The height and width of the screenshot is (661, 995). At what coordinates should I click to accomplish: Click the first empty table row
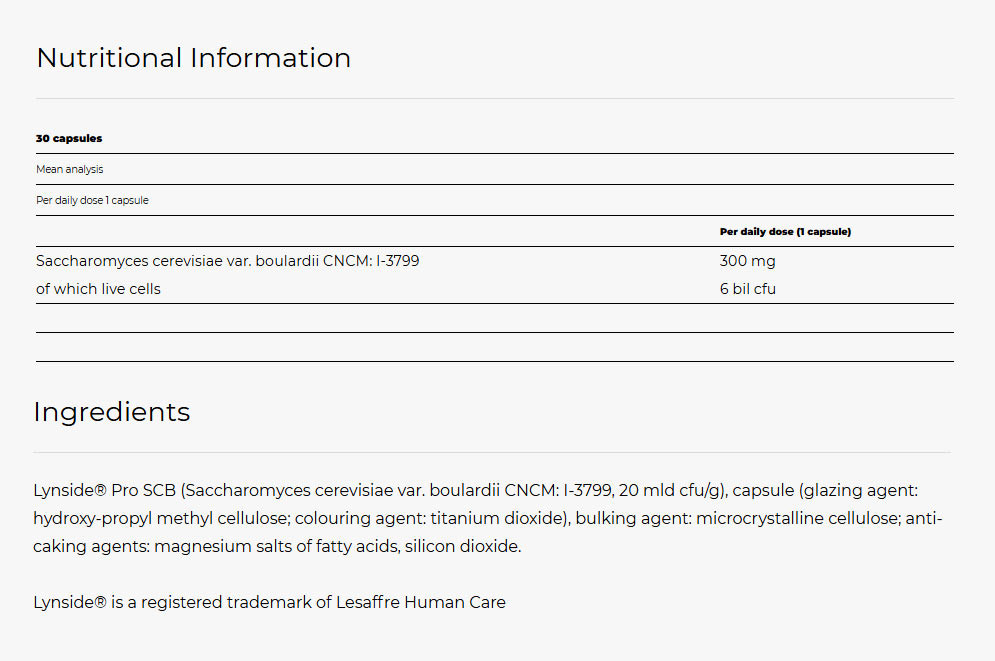[x=495, y=318]
